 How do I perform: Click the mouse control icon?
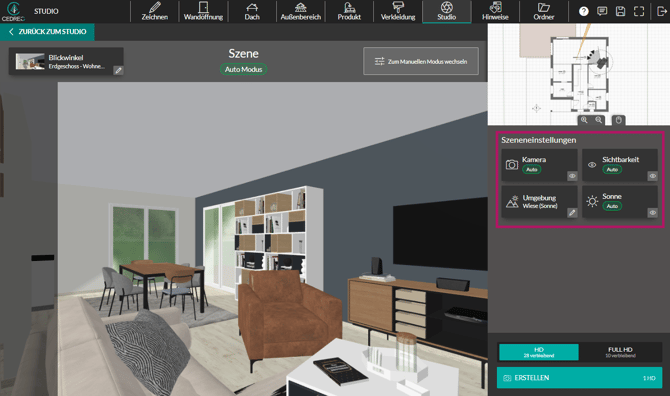[x=618, y=120]
